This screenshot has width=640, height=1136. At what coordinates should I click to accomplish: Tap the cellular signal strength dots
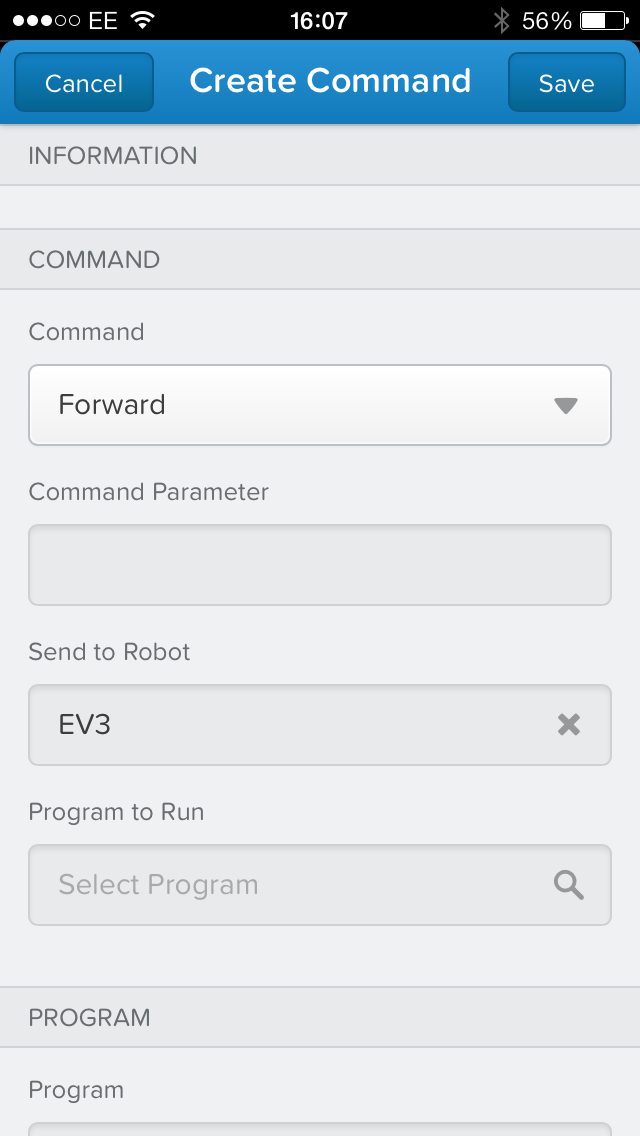tap(46, 20)
